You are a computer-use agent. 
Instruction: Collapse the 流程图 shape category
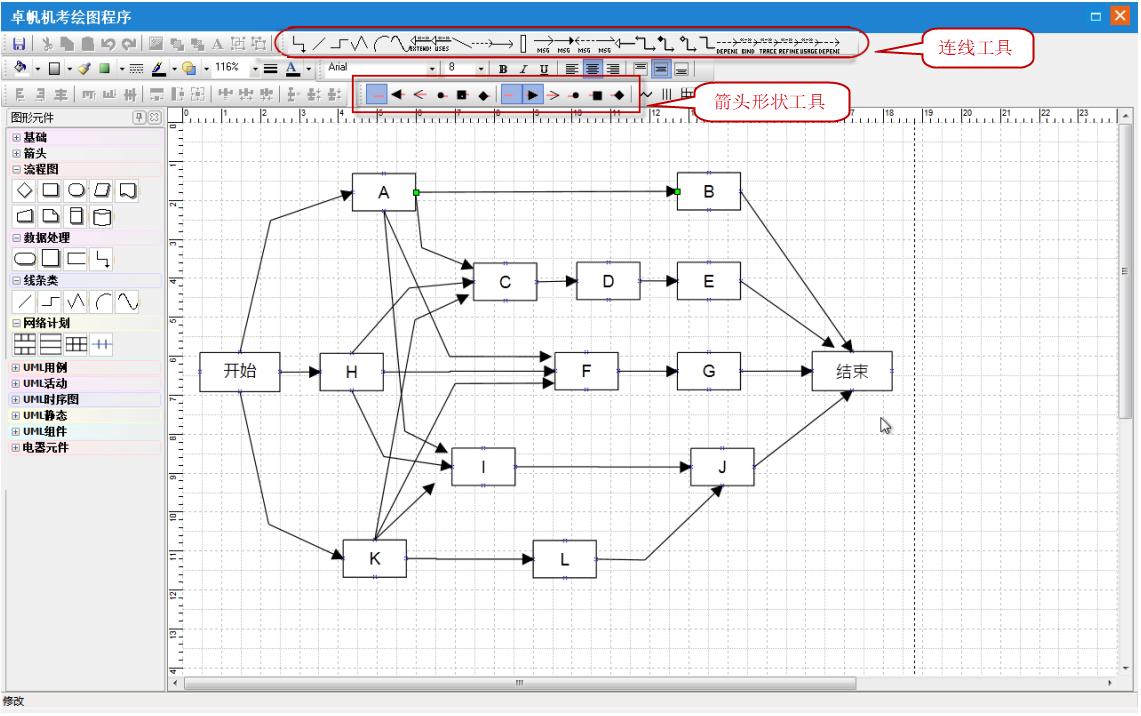16,169
